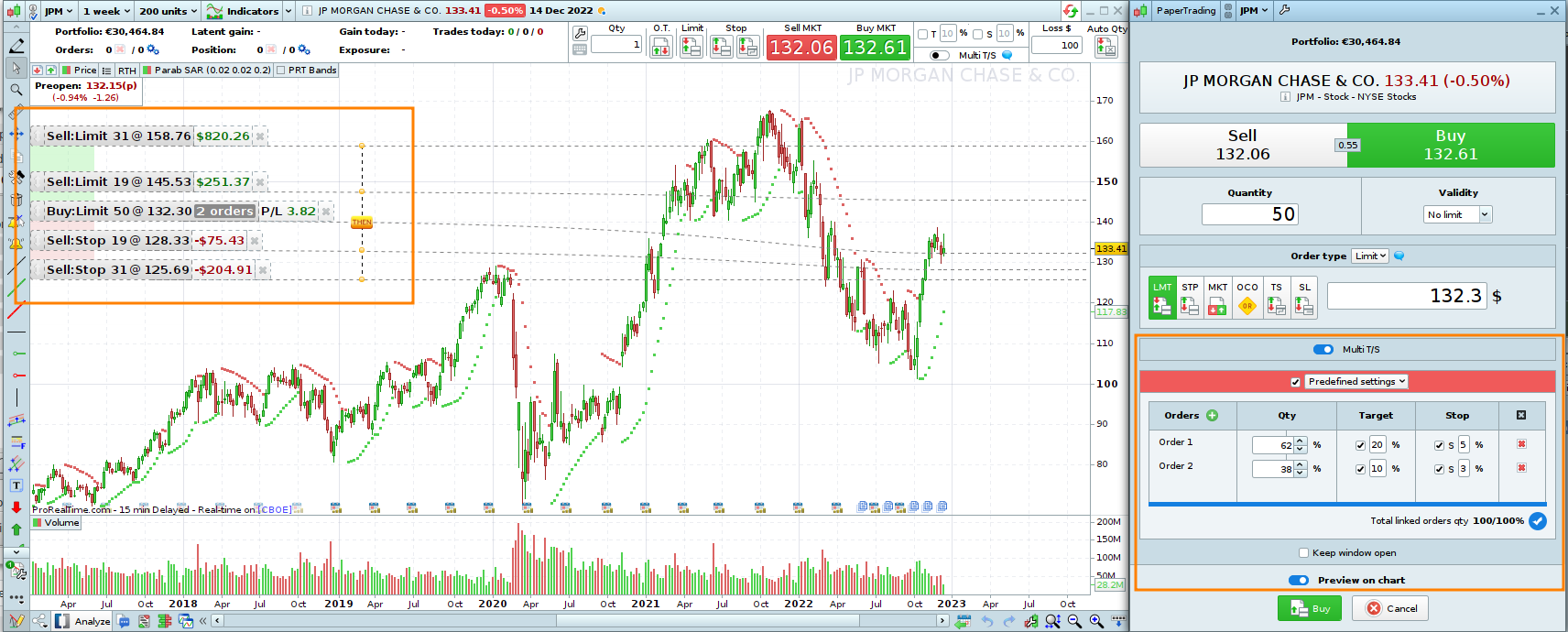This screenshot has height=632, width=1568.
Task: Open wrench settings in PaperTrading panel
Action: pos(1285,10)
